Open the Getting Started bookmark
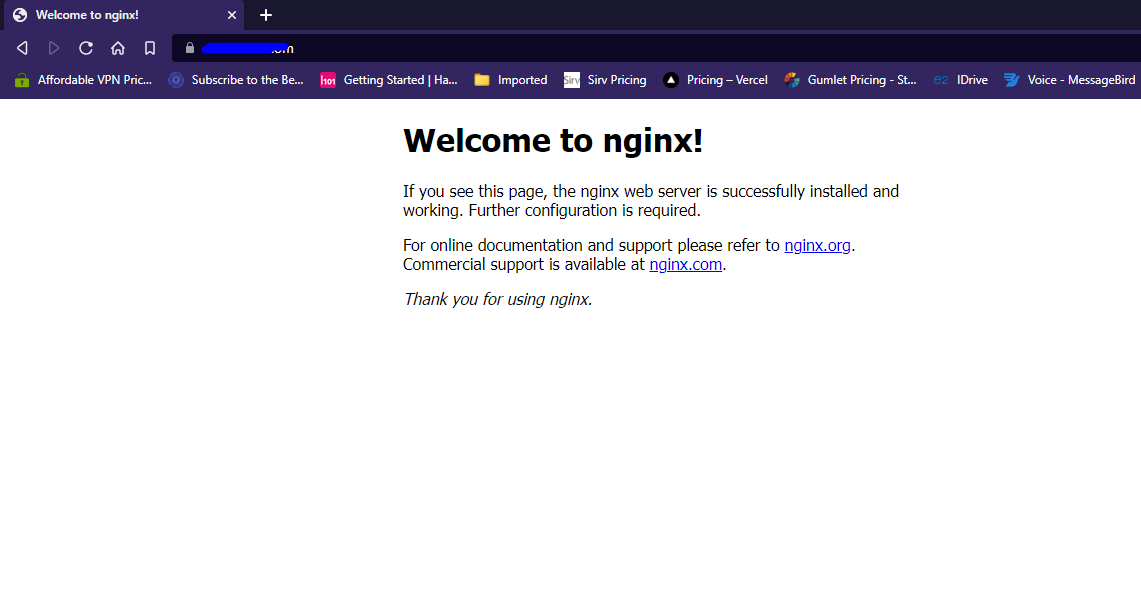Viewport: 1141px width, 601px height. click(x=389, y=80)
